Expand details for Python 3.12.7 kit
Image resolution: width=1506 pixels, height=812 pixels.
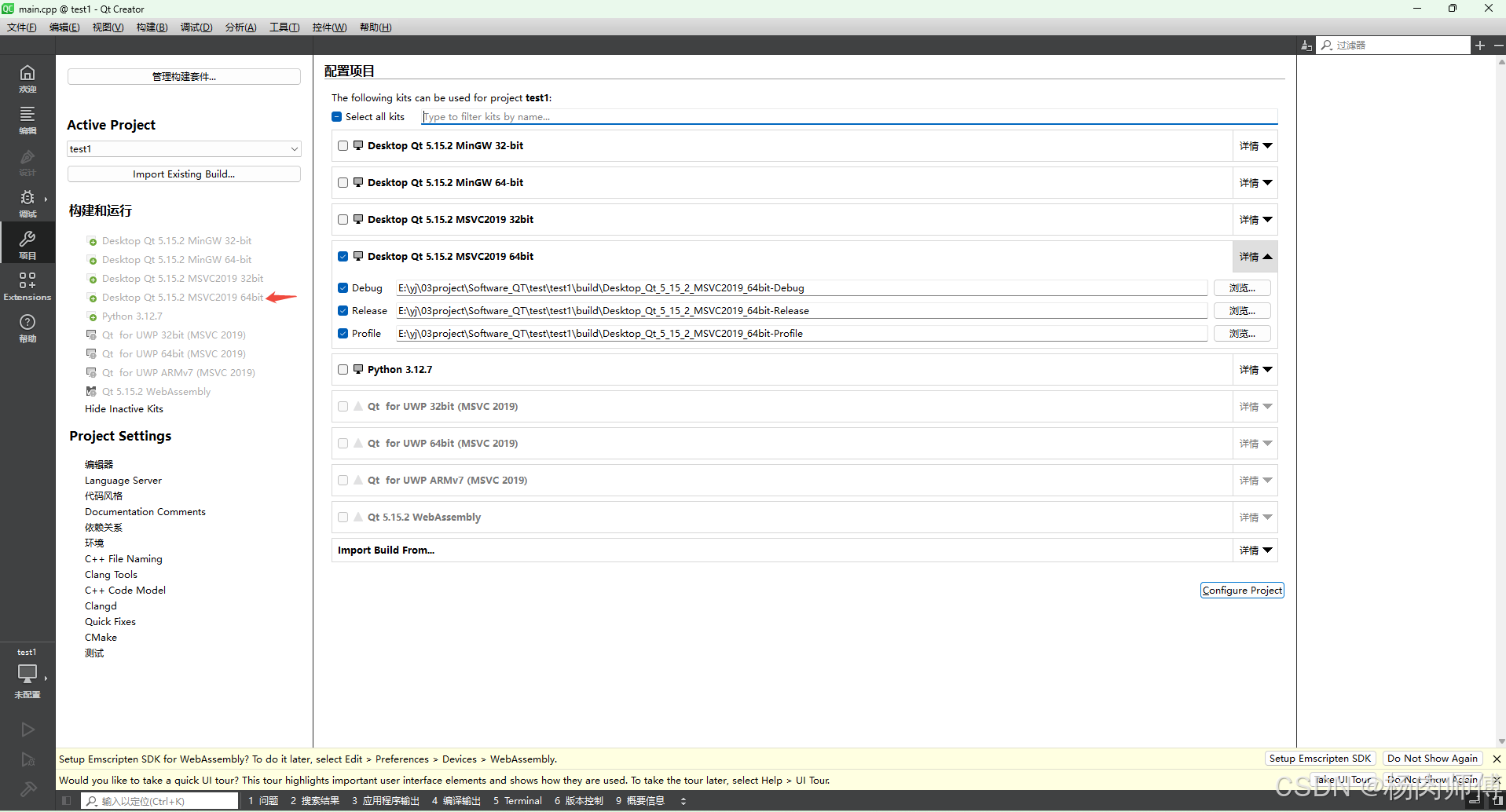(x=1255, y=369)
